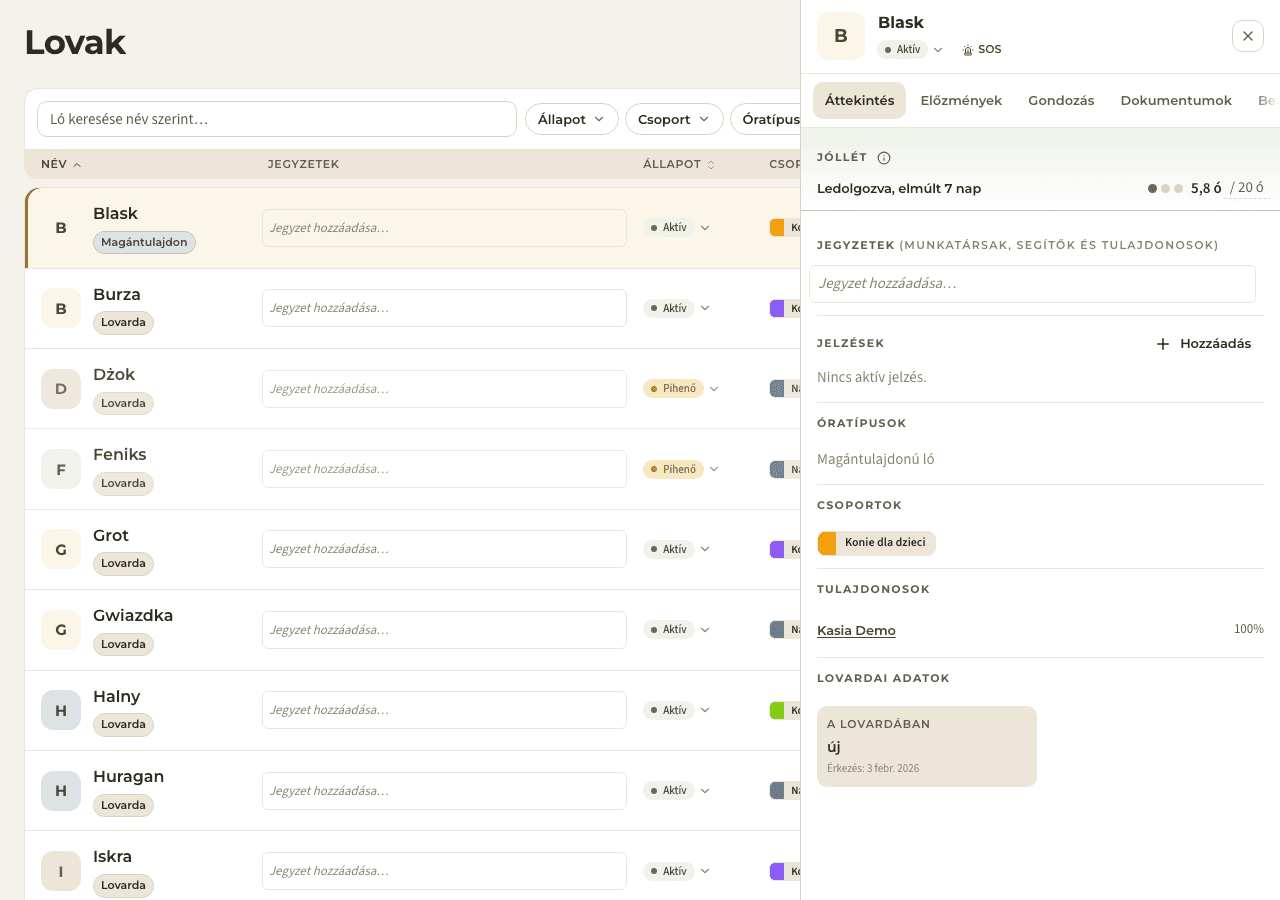The width and height of the screenshot is (1280, 900).
Task: Change Pihenő status dropdown for Feniks
Action: tap(681, 469)
